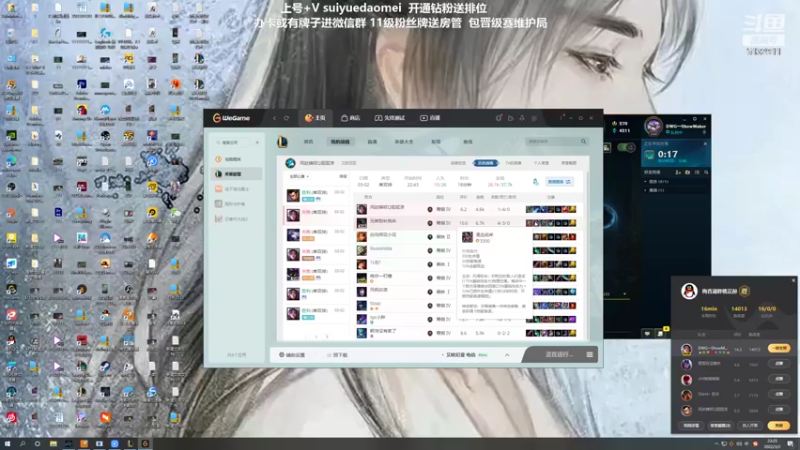The width and height of the screenshot is (800, 450).
Task: Switch to the 我的战绩 tab
Action: click(340, 142)
